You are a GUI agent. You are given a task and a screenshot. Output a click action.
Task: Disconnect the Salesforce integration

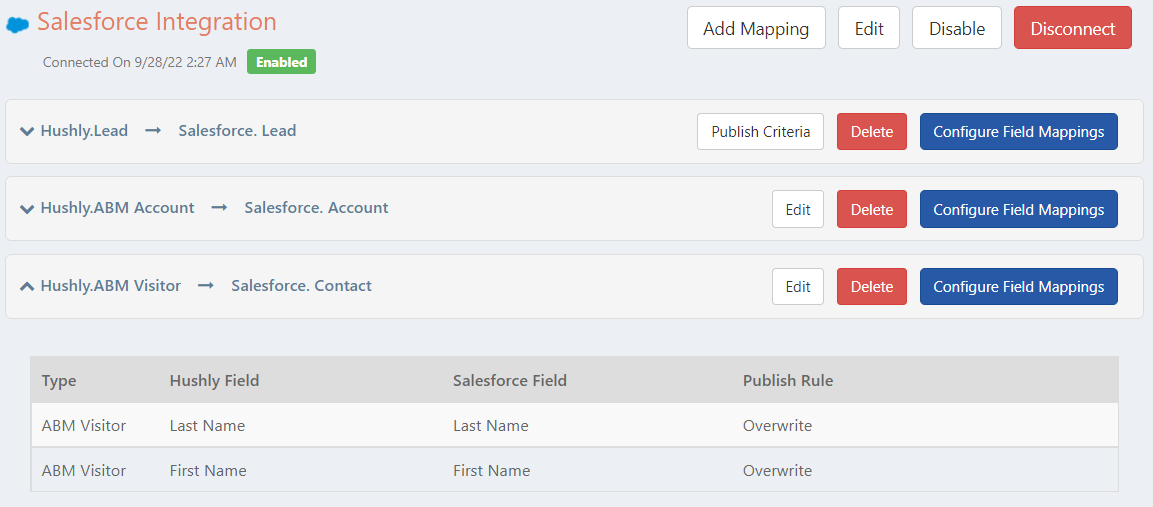coord(1073,28)
